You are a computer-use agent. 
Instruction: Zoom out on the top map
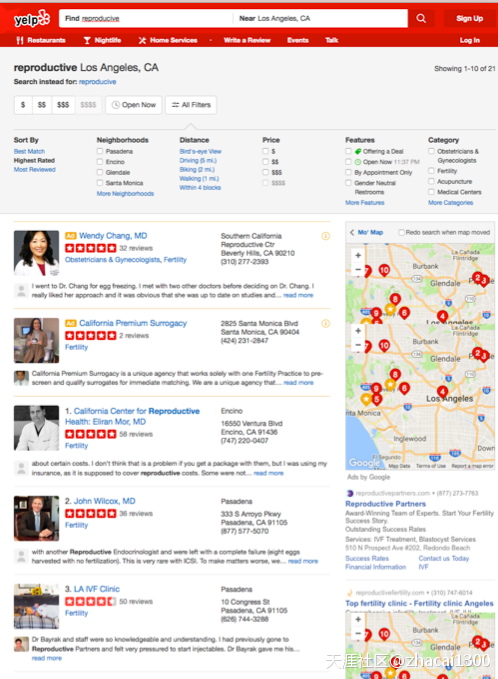pos(358,269)
